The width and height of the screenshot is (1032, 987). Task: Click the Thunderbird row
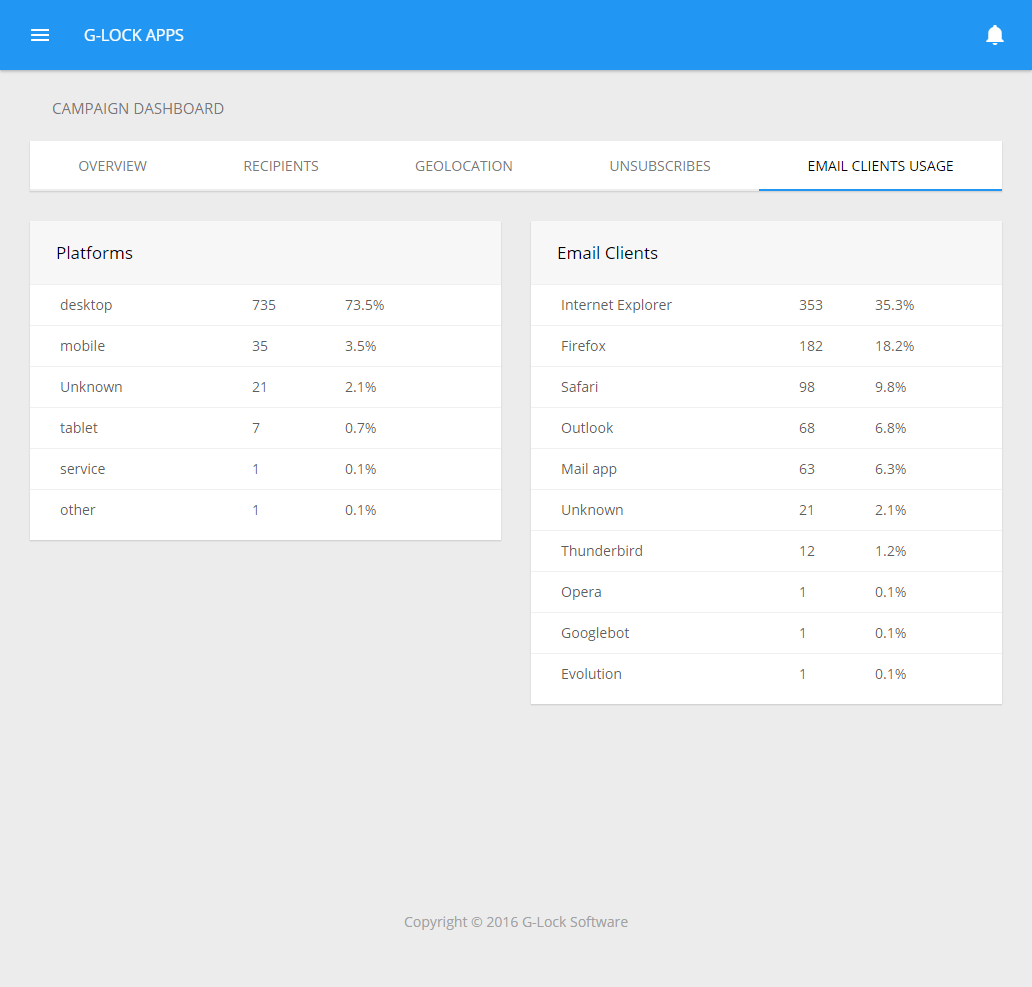coord(602,551)
